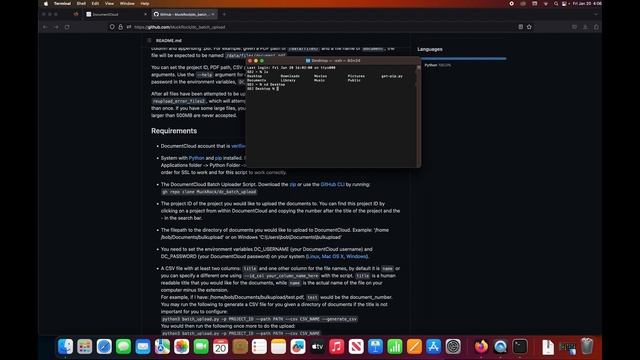Close the DocumentCloud tab
Viewport: 640px width, 360px height.
(x=145, y=14)
